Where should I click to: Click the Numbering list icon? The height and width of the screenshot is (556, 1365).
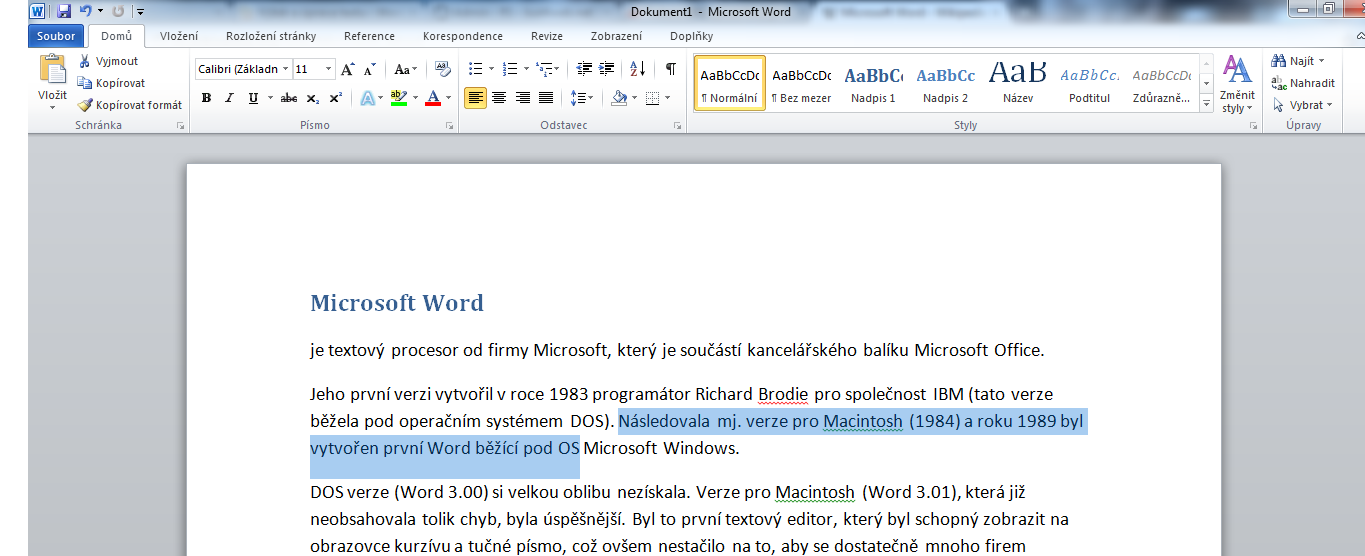tap(509, 69)
